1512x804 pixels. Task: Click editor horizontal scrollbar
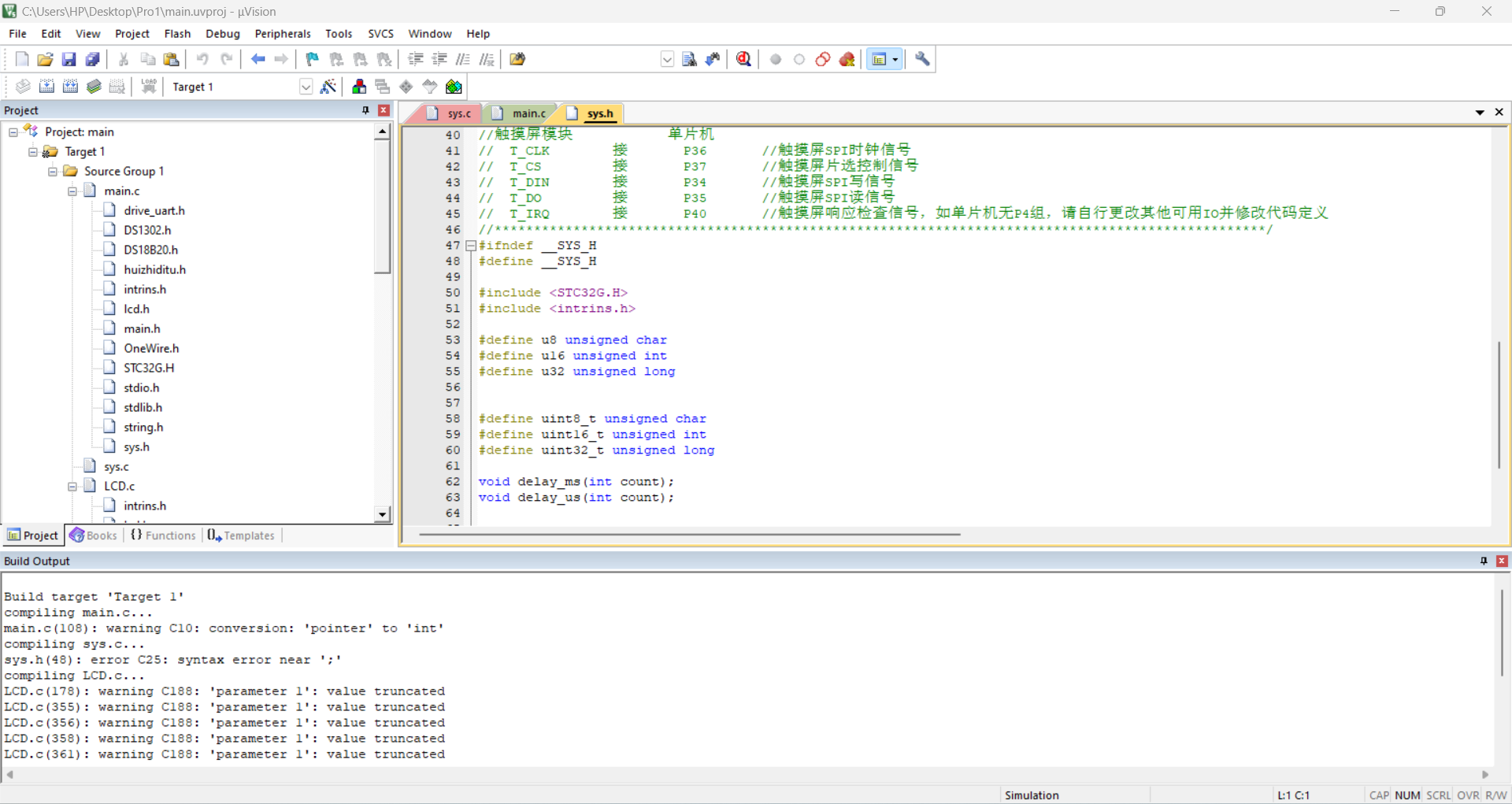point(690,535)
